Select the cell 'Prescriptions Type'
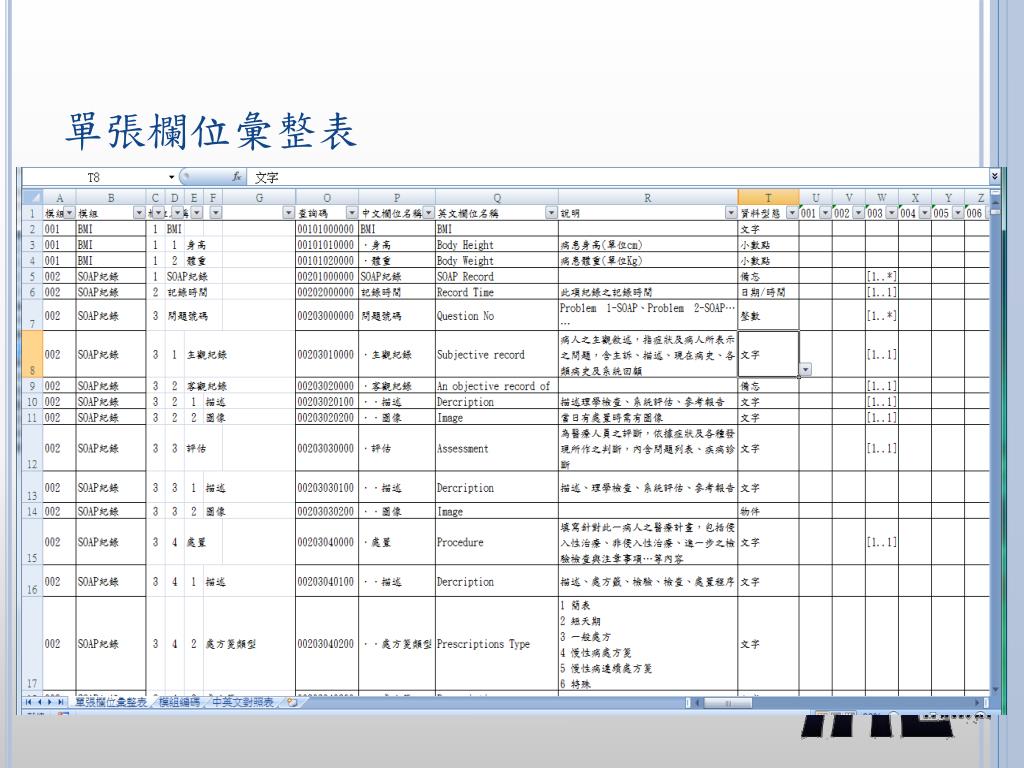Viewport: 1024px width, 768px height. 497,644
